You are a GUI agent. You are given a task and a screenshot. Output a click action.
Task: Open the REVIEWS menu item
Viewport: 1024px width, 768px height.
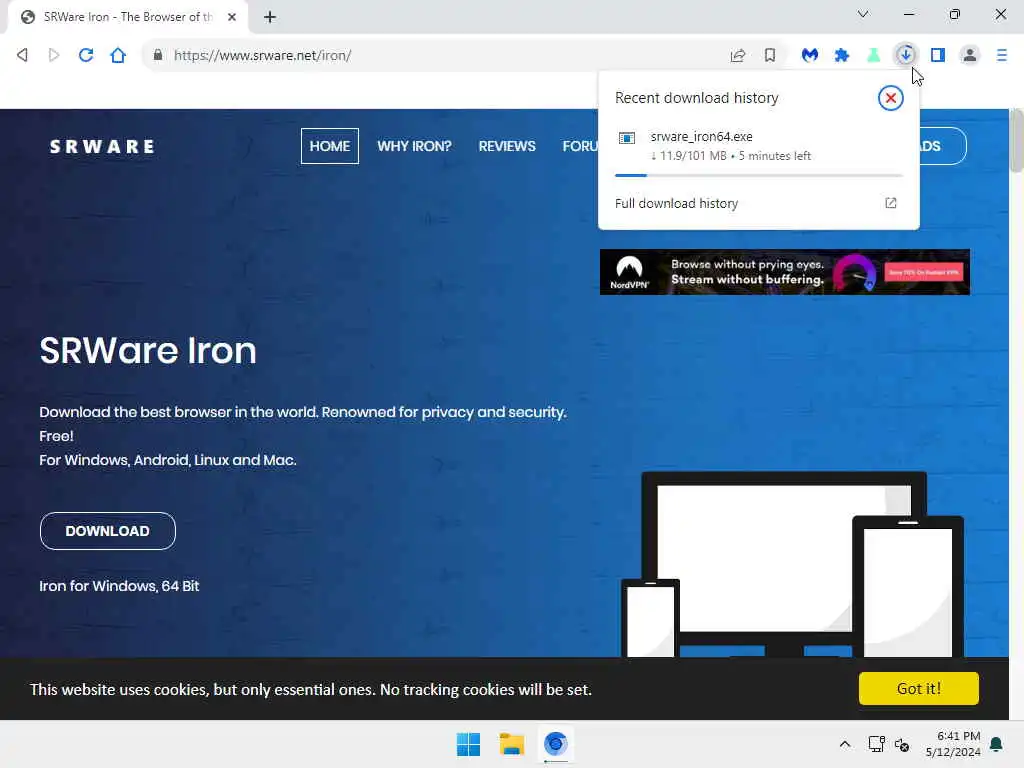(x=507, y=146)
